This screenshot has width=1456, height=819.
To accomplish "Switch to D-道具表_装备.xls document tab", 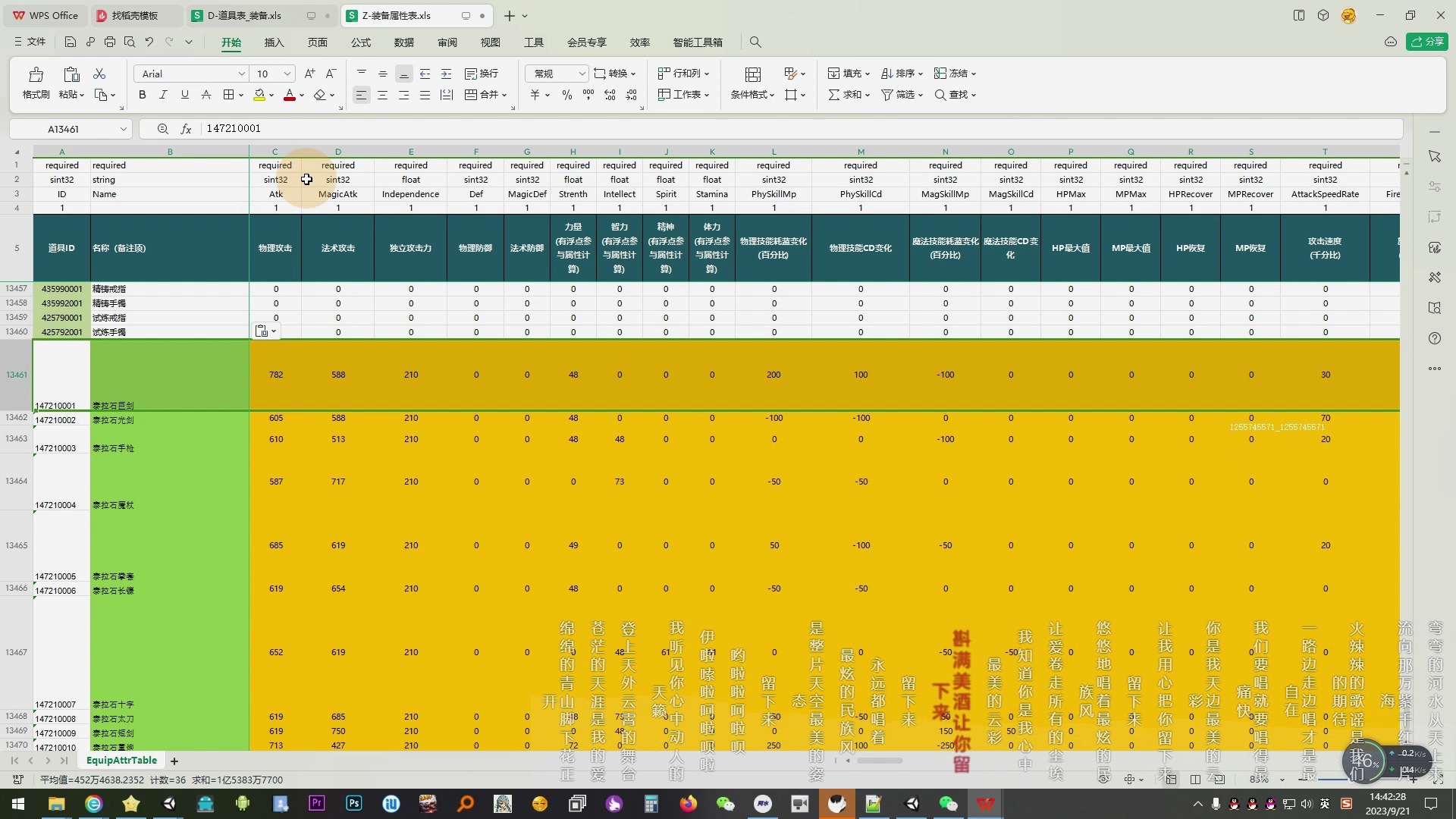I will click(244, 15).
